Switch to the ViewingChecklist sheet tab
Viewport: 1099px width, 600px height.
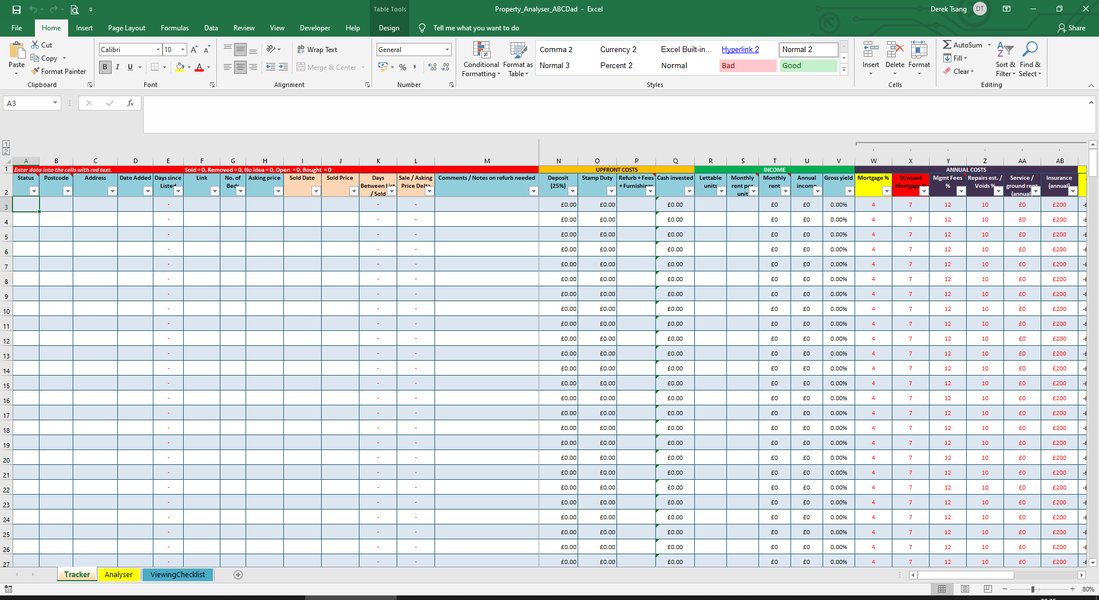[x=177, y=575]
